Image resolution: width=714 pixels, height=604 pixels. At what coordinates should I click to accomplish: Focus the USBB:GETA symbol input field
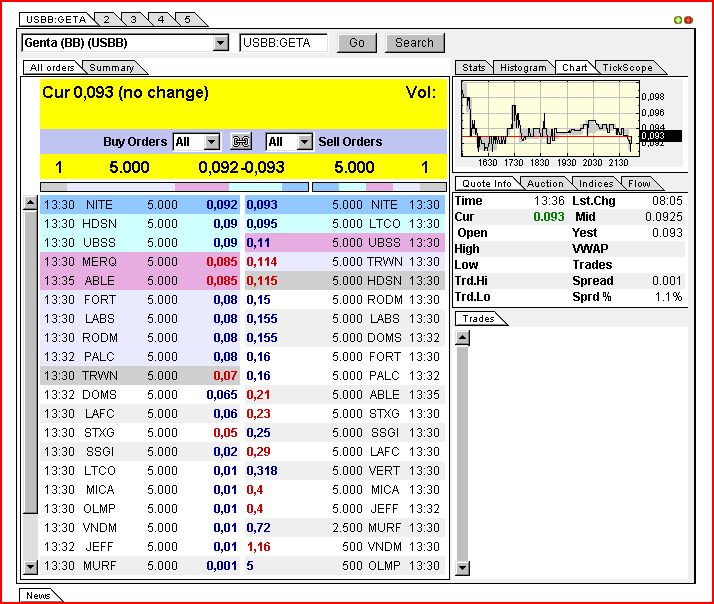(283, 43)
